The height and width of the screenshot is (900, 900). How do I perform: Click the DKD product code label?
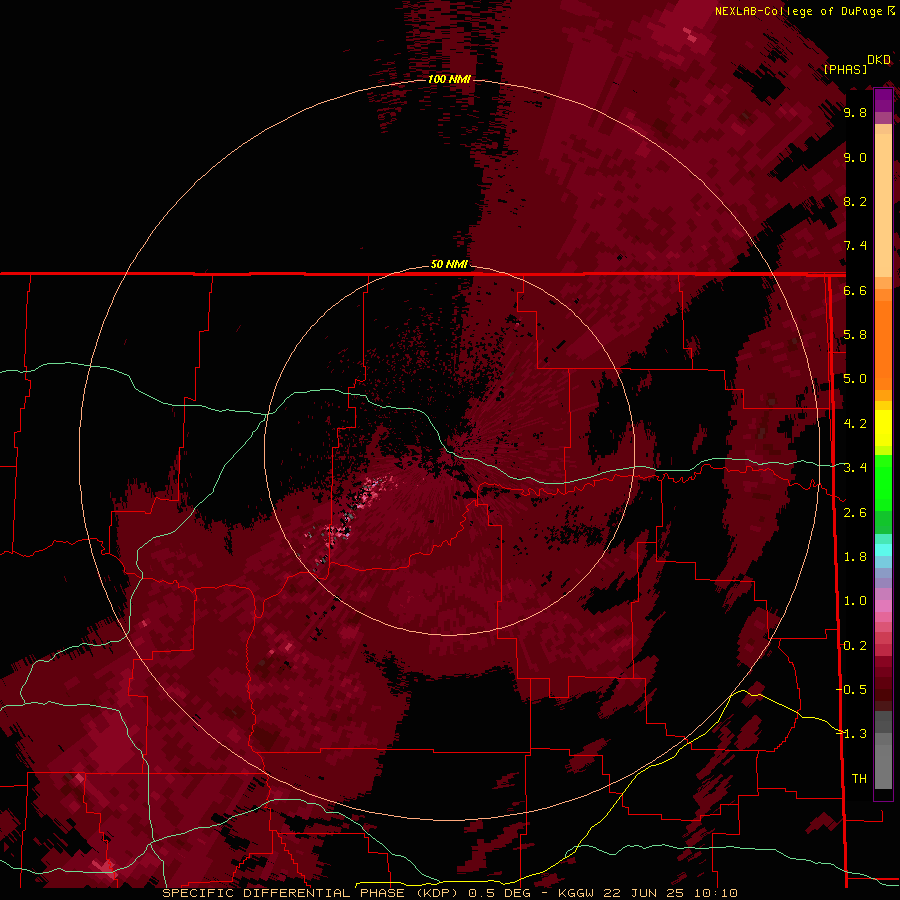pos(878,60)
